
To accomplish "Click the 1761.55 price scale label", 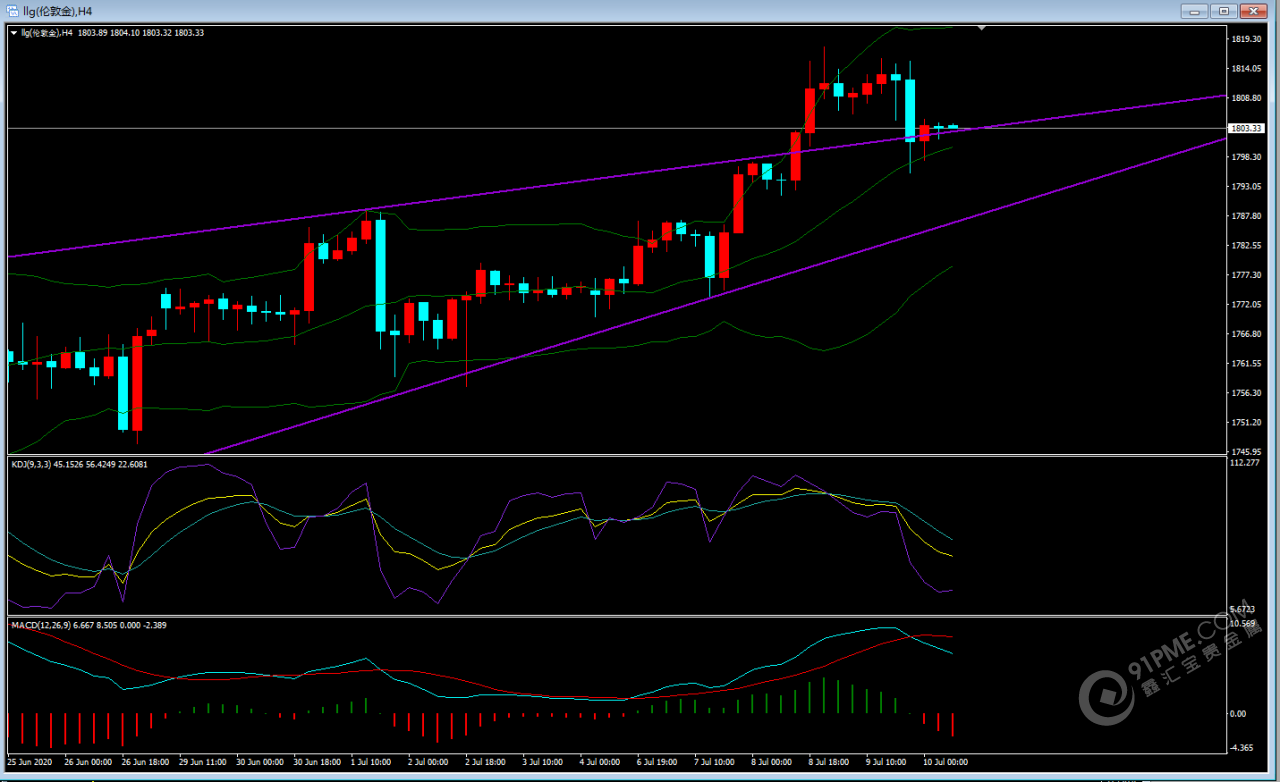I will coord(1245,363).
